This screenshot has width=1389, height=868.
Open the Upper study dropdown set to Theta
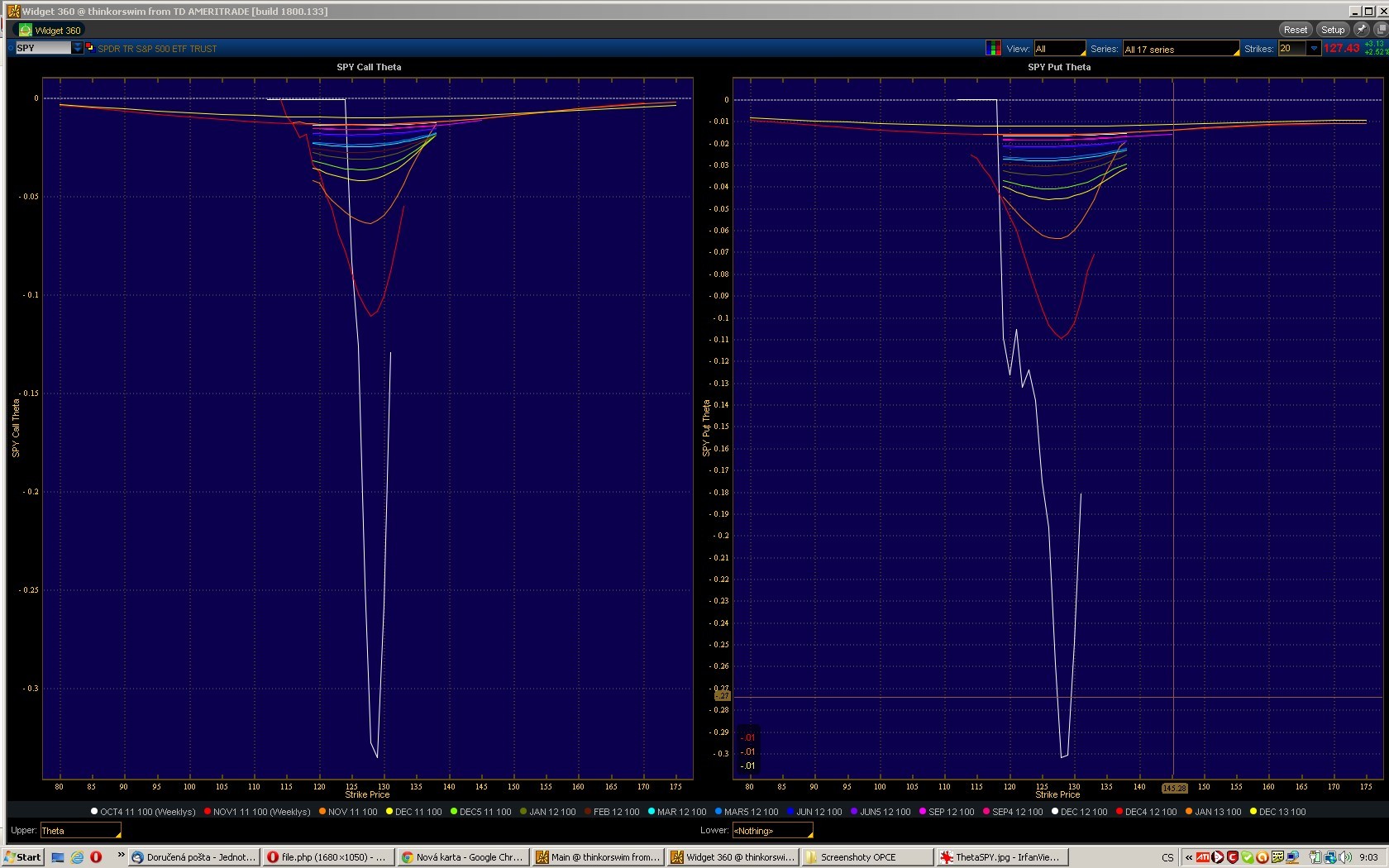(x=80, y=831)
